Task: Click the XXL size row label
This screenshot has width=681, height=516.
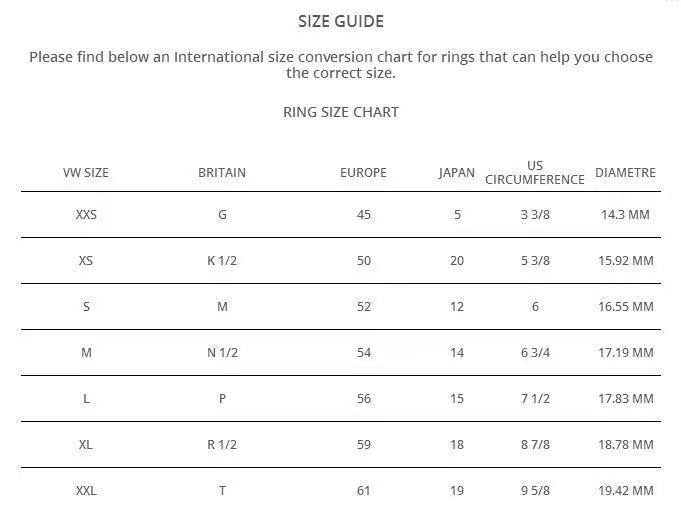Action: coord(86,491)
